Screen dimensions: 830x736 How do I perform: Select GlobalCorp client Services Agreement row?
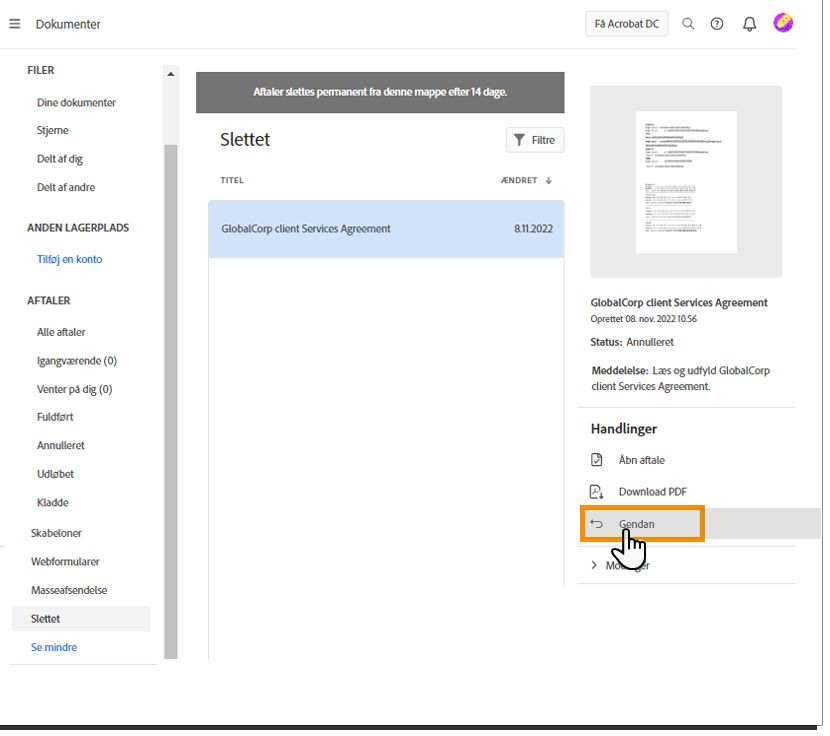[x=386, y=229]
